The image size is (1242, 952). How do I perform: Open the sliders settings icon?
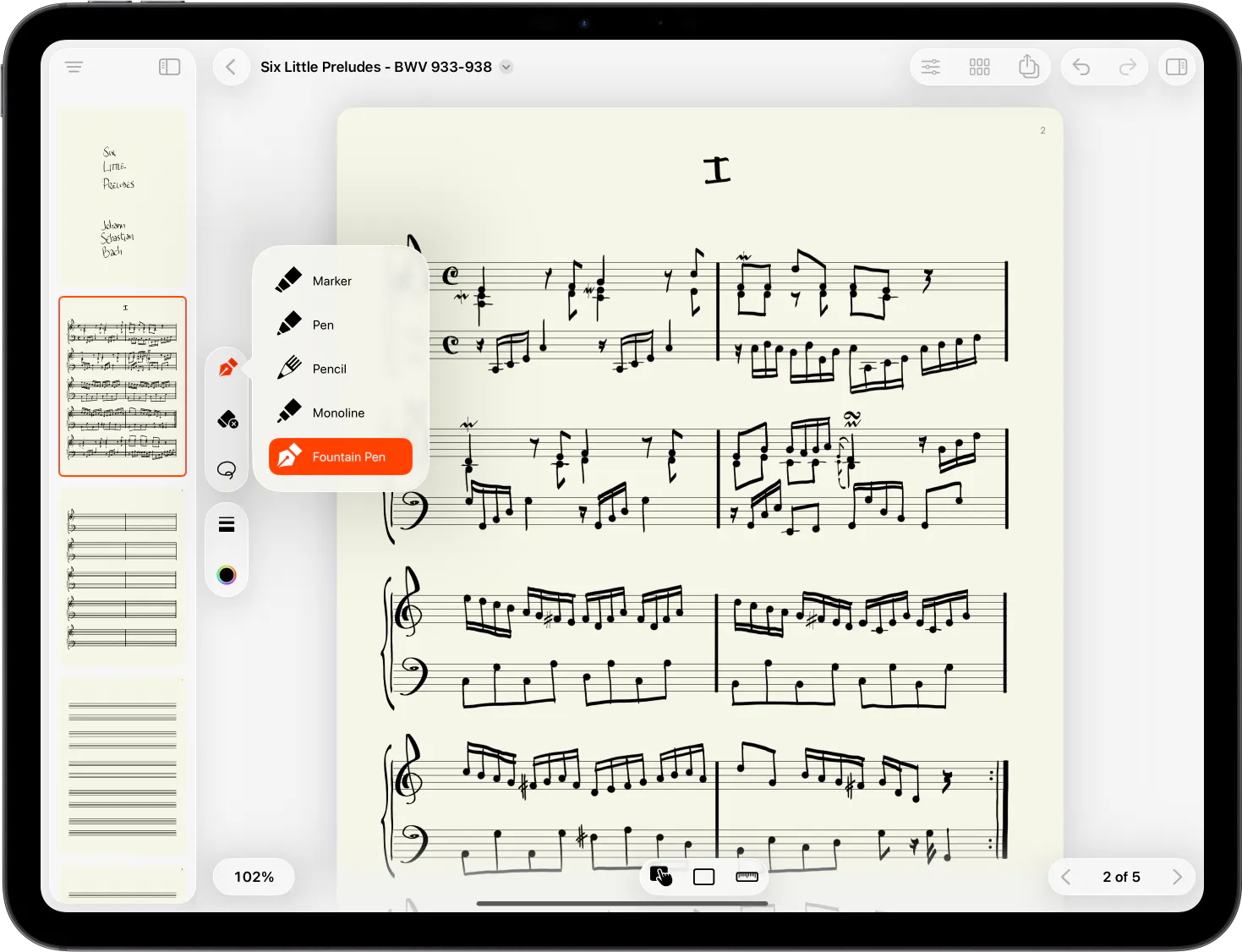[931, 67]
